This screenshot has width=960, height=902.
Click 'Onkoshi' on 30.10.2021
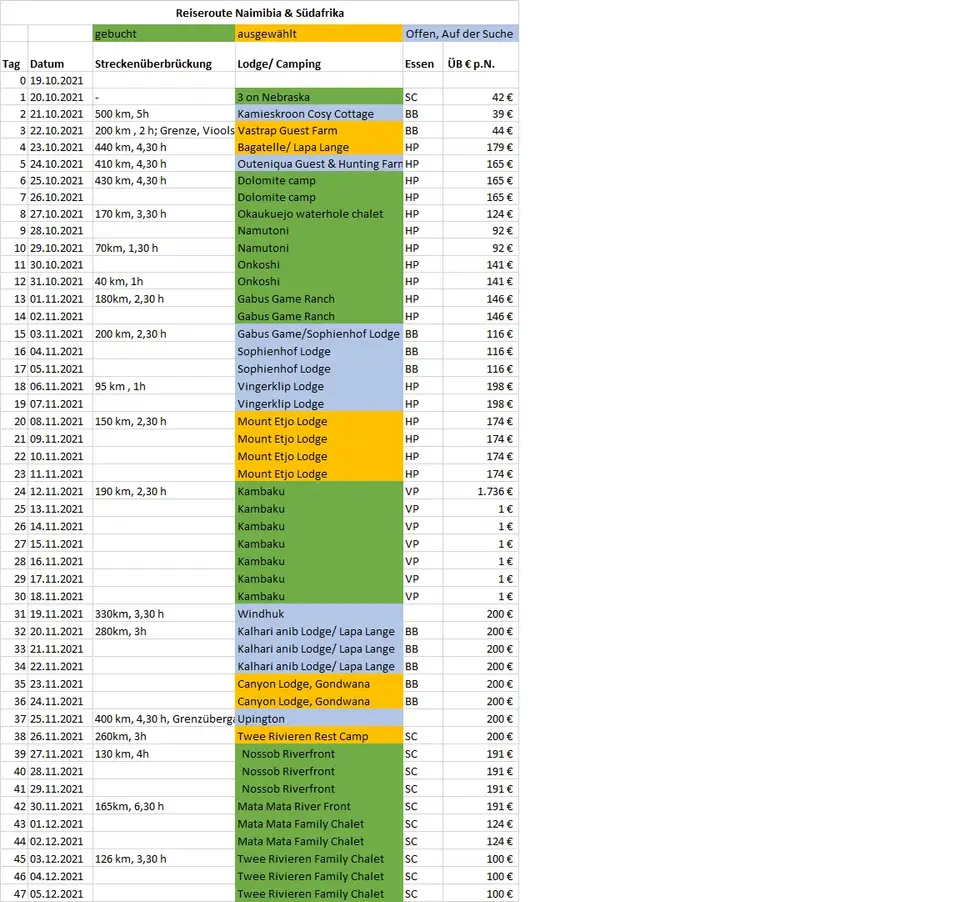tap(319, 265)
